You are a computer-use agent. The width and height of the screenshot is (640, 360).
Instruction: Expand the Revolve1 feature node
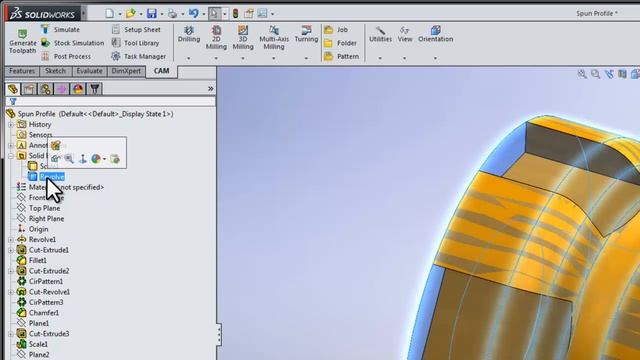[11, 240]
